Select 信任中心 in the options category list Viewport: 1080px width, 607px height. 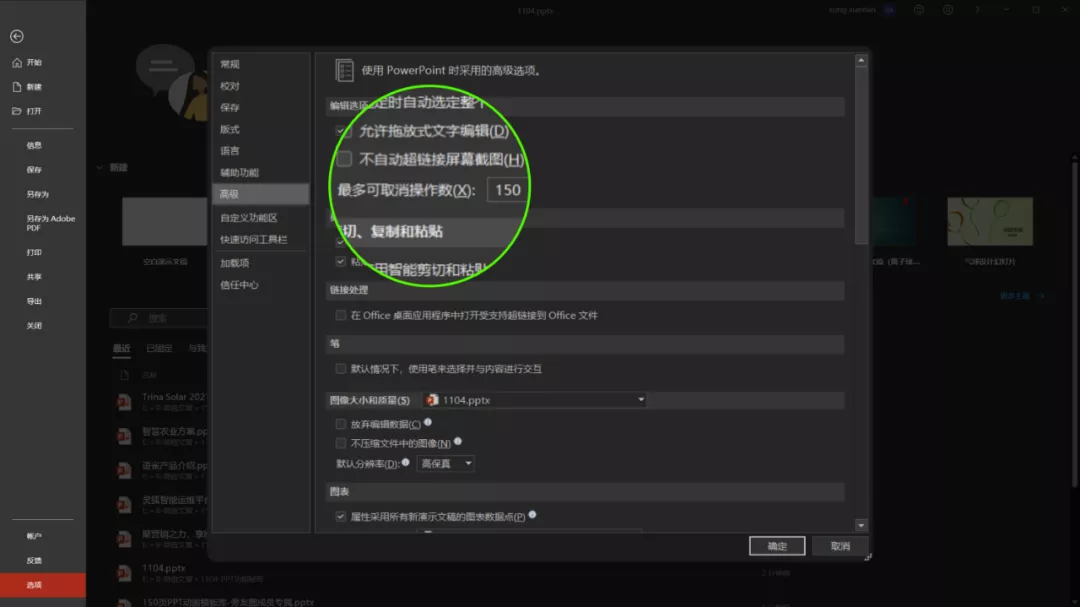tap(260, 285)
